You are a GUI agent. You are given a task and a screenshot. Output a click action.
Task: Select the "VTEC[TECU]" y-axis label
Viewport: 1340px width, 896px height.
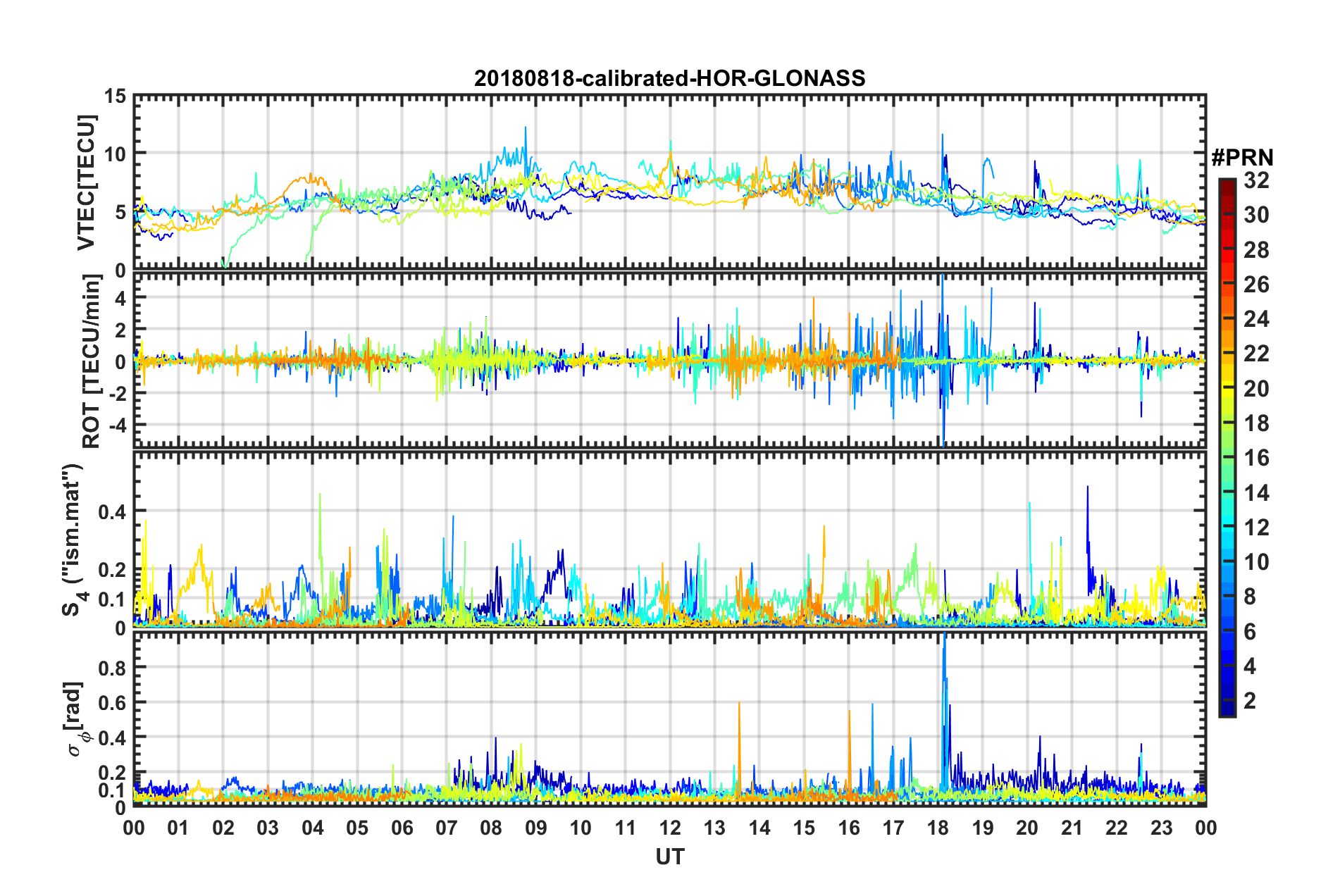pyautogui.click(x=86, y=182)
